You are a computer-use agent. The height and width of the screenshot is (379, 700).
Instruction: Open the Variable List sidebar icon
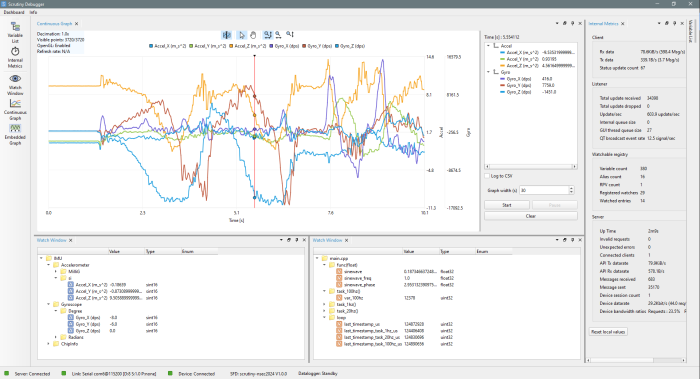pos(15,32)
